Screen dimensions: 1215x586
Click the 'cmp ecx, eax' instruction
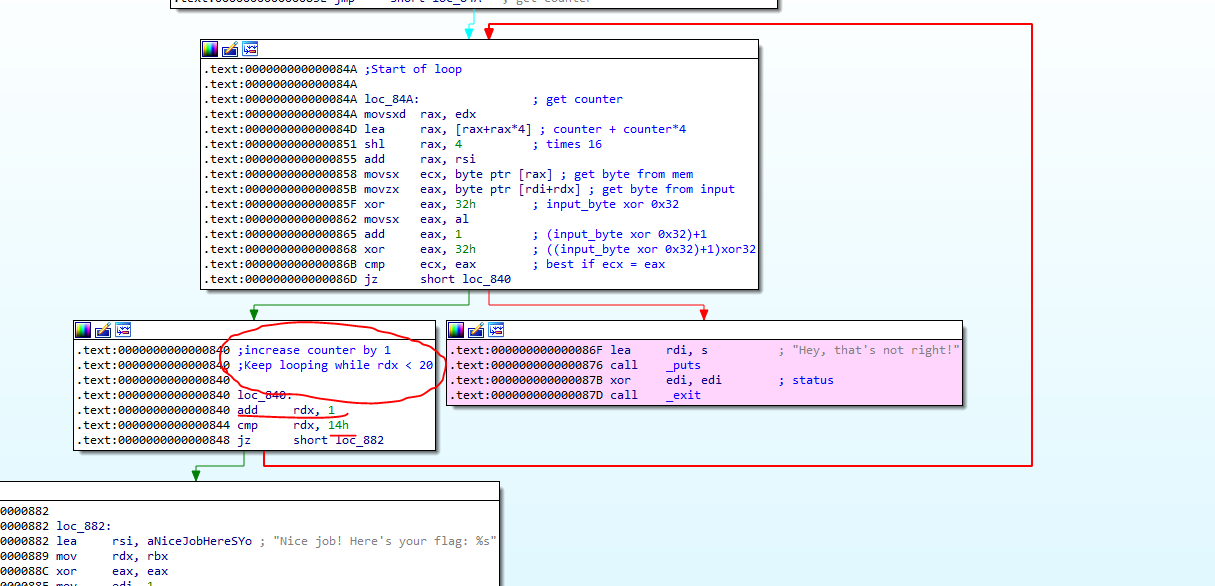[420, 264]
